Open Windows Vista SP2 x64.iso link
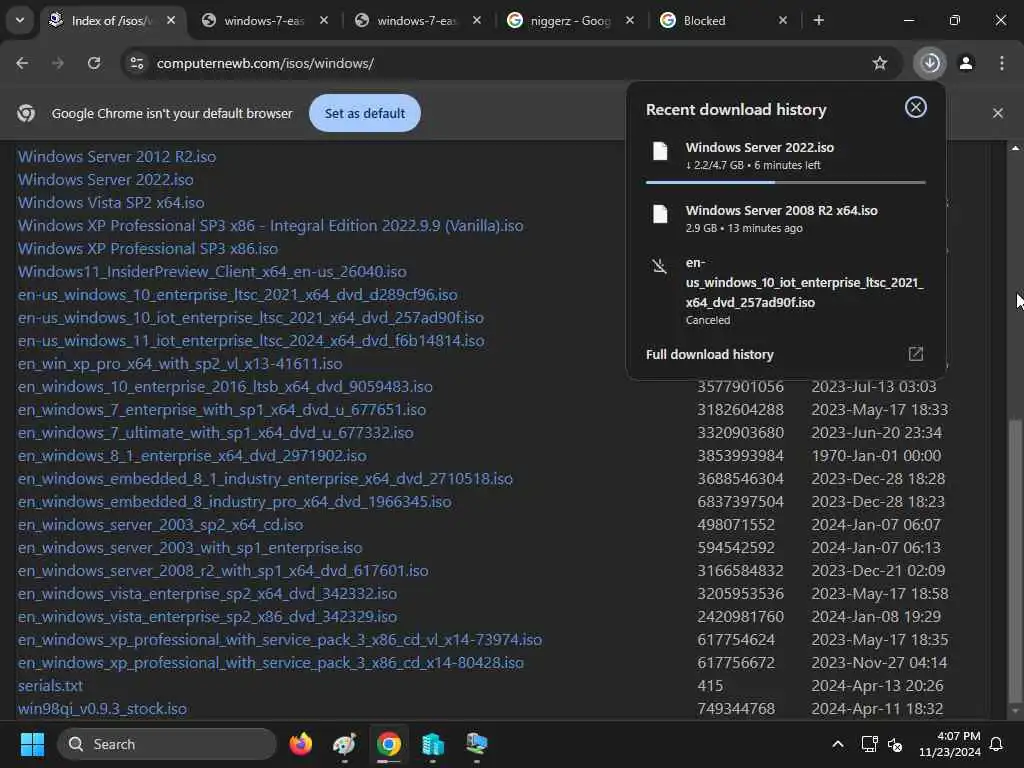The image size is (1024, 768). click(x=111, y=202)
